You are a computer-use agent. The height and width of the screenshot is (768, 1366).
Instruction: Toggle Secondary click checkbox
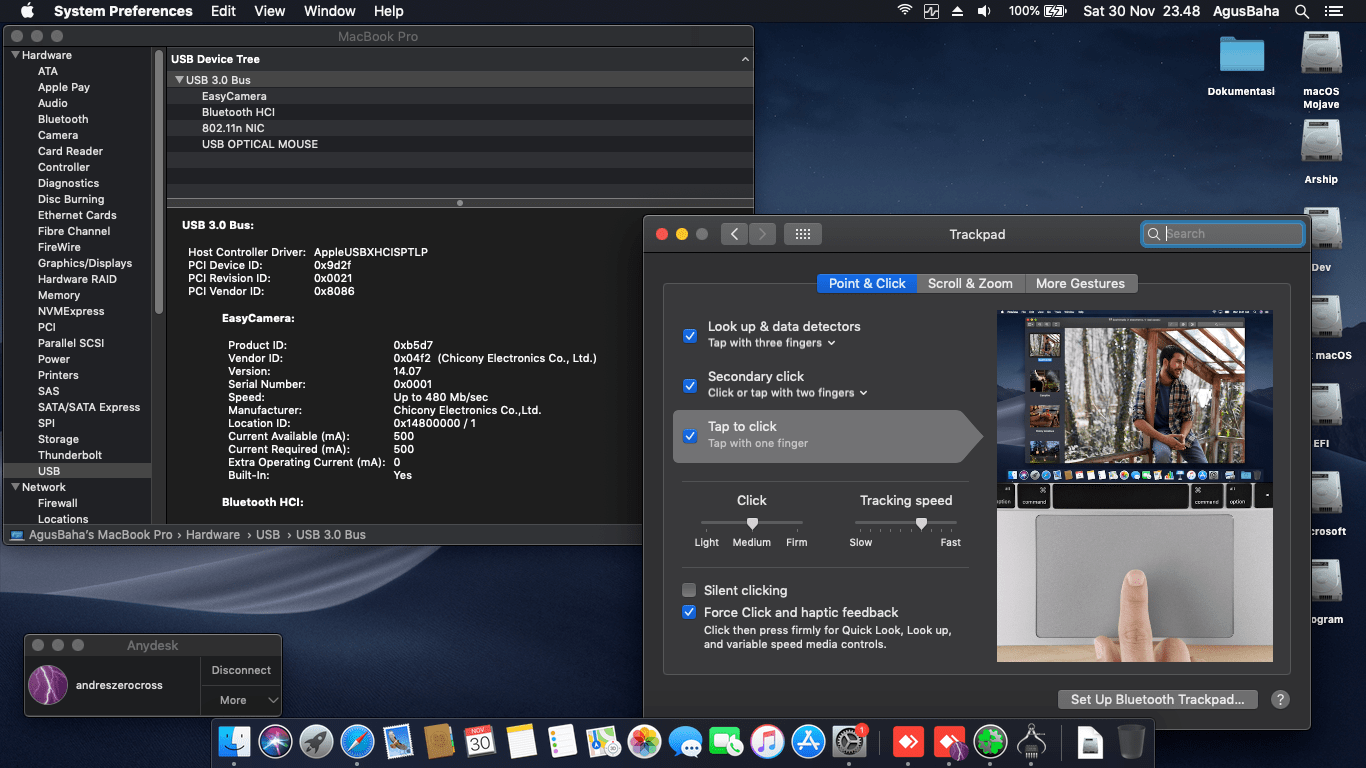coord(690,386)
